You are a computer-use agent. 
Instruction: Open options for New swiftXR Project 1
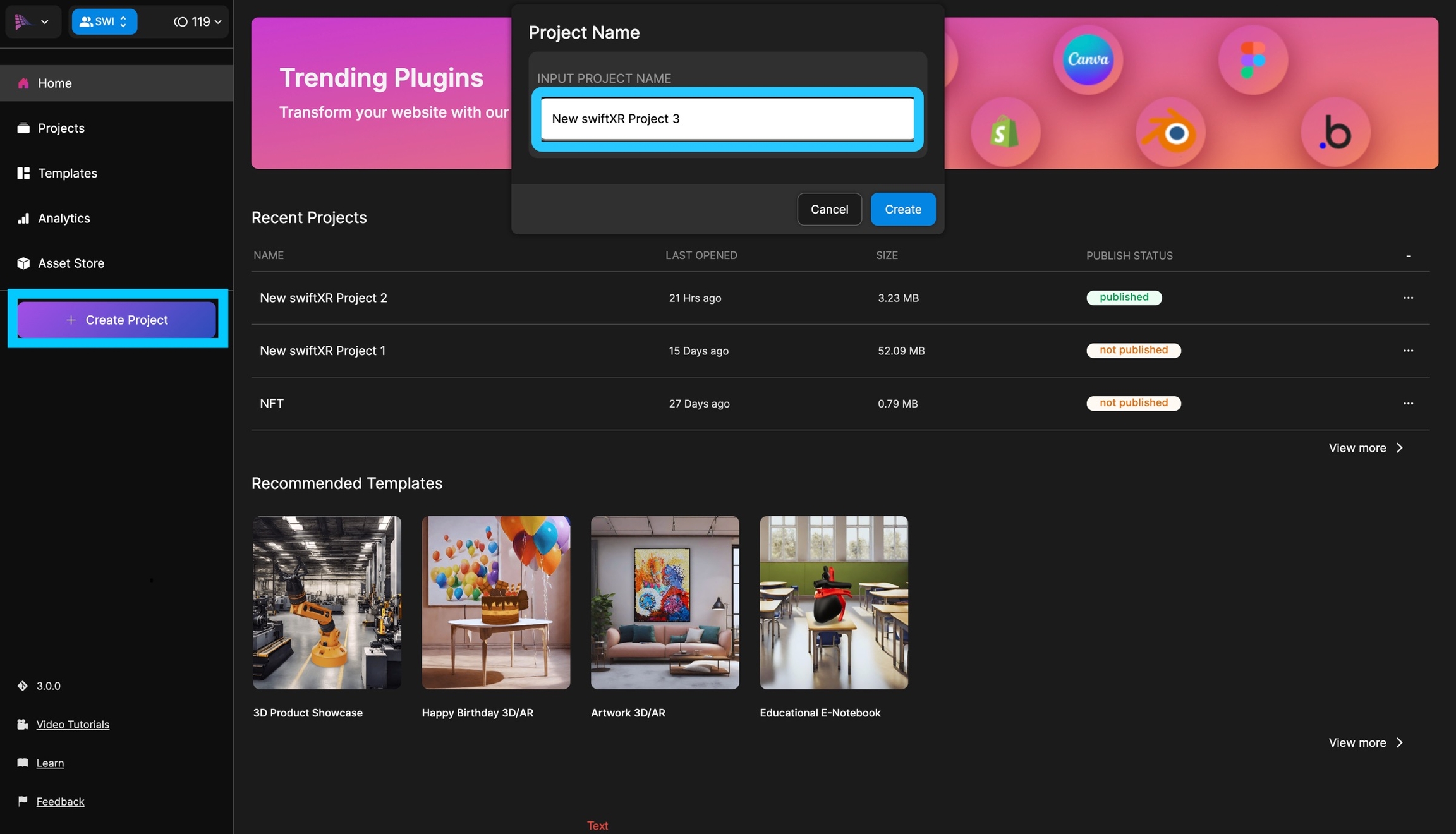pos(1408,351)
